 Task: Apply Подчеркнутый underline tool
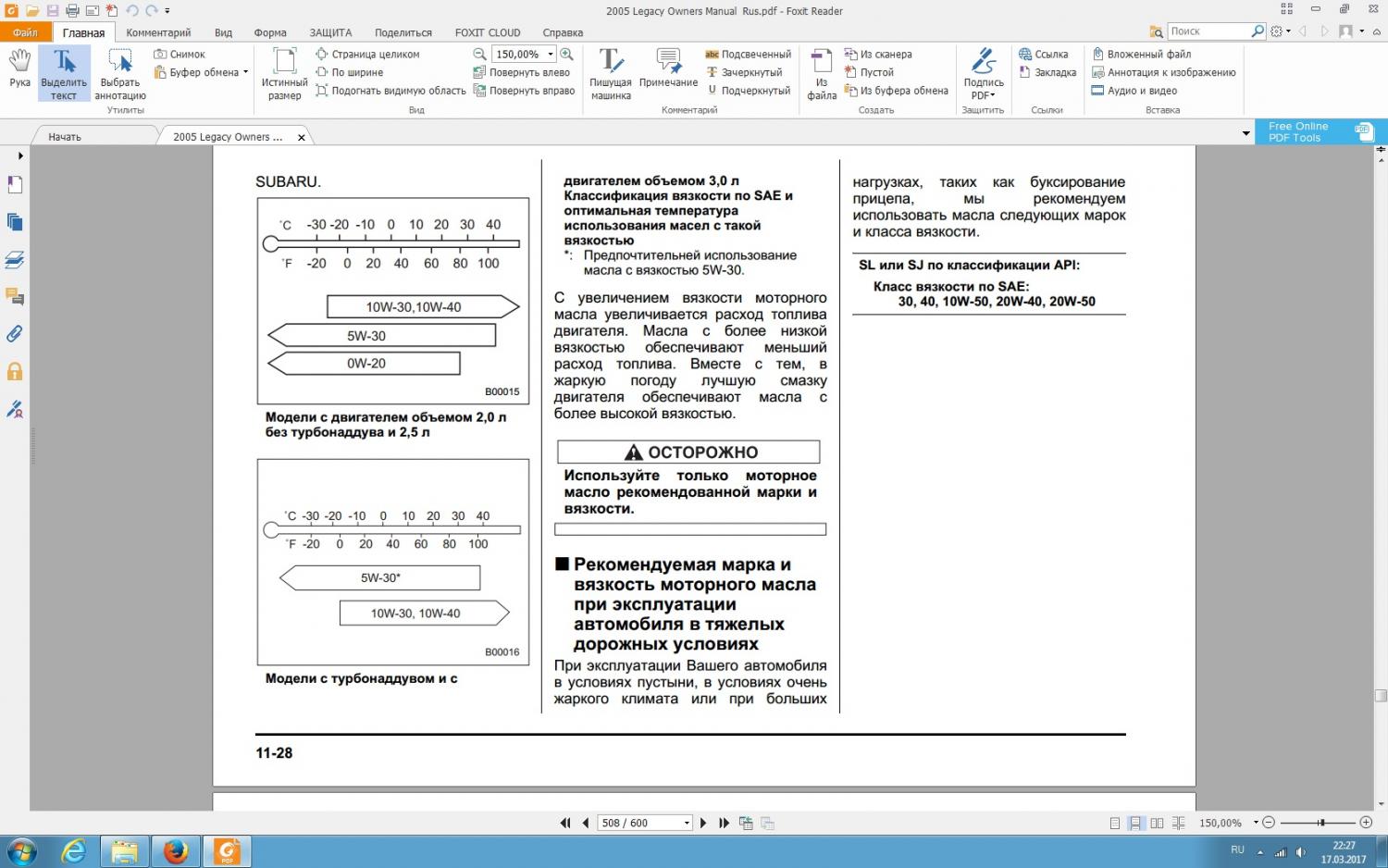click(x=748, y=91)
